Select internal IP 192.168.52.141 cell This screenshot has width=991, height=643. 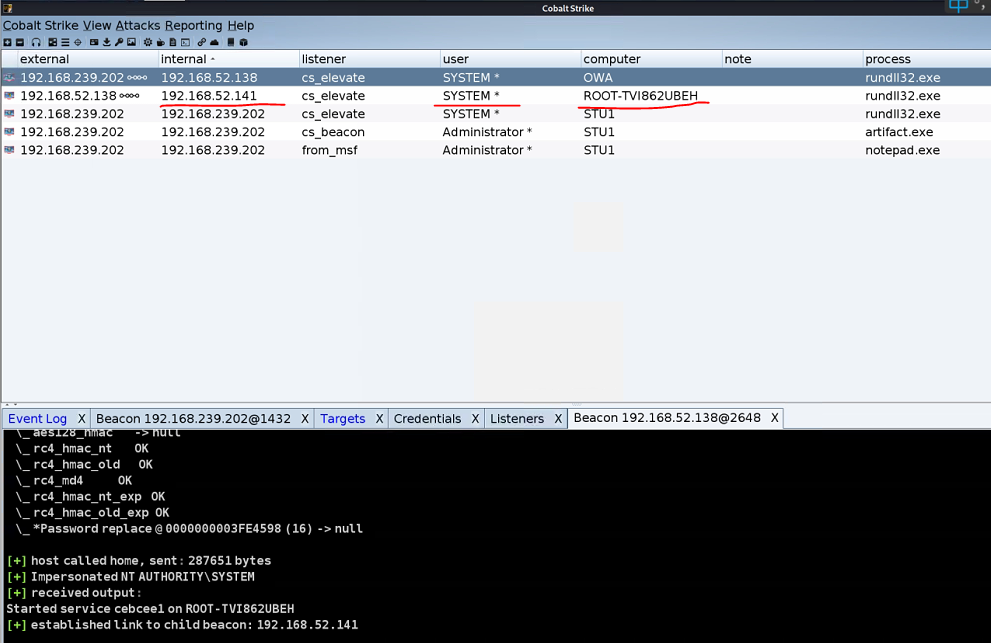coord(209,96)
